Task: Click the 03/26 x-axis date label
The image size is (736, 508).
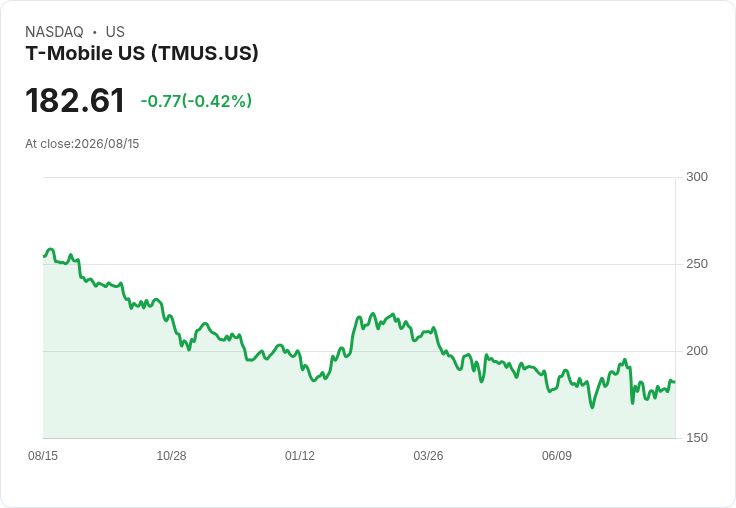Action: [428, 455]
